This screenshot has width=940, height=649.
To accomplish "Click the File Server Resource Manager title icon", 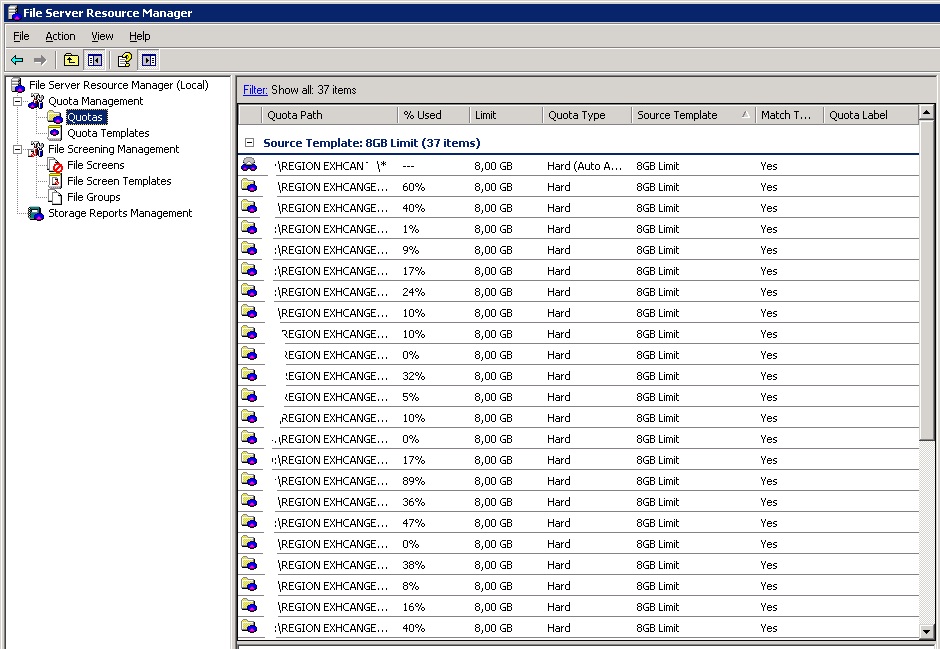I will (13, 13).
